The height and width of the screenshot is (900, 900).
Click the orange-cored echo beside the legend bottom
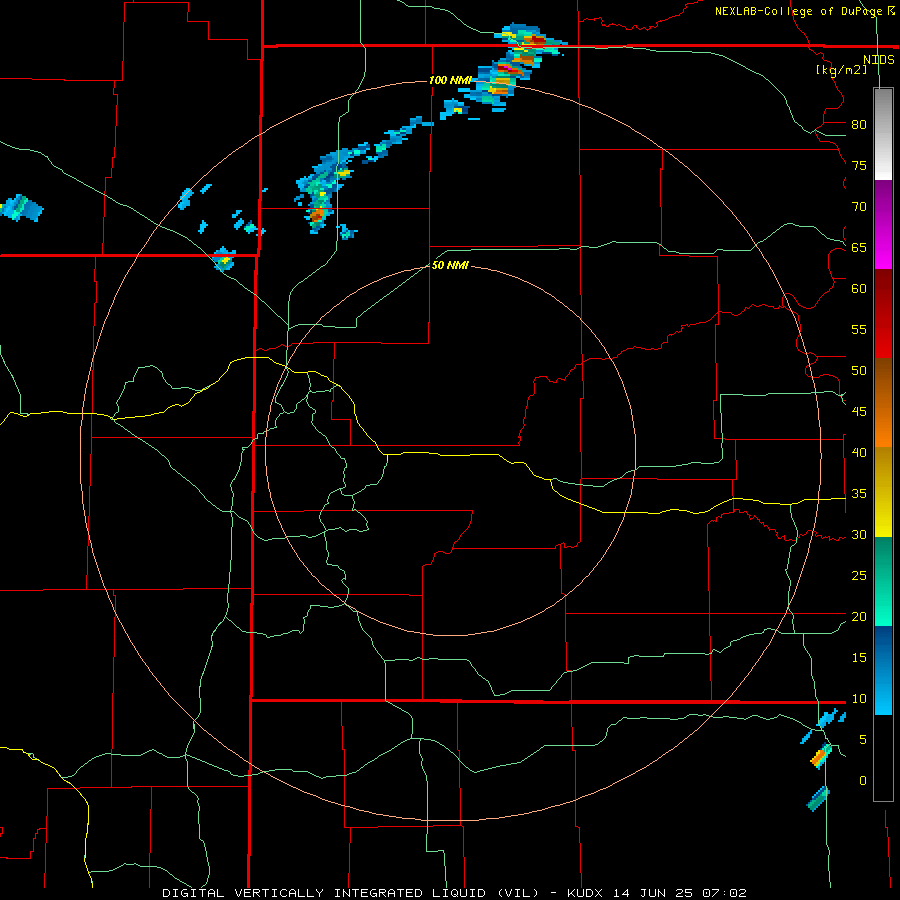pos(821,756)
